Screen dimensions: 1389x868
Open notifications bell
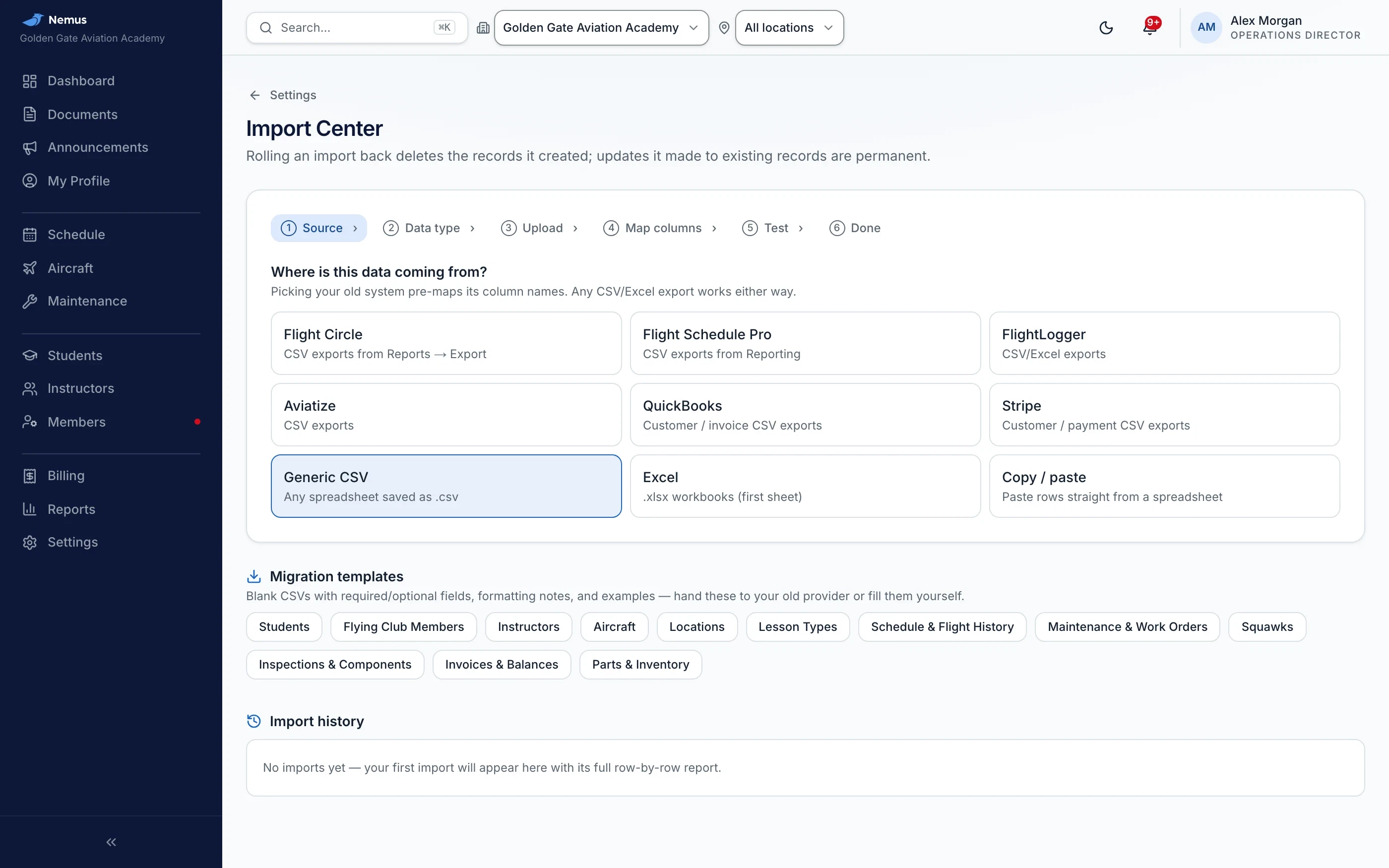(x=1150, y=28)
